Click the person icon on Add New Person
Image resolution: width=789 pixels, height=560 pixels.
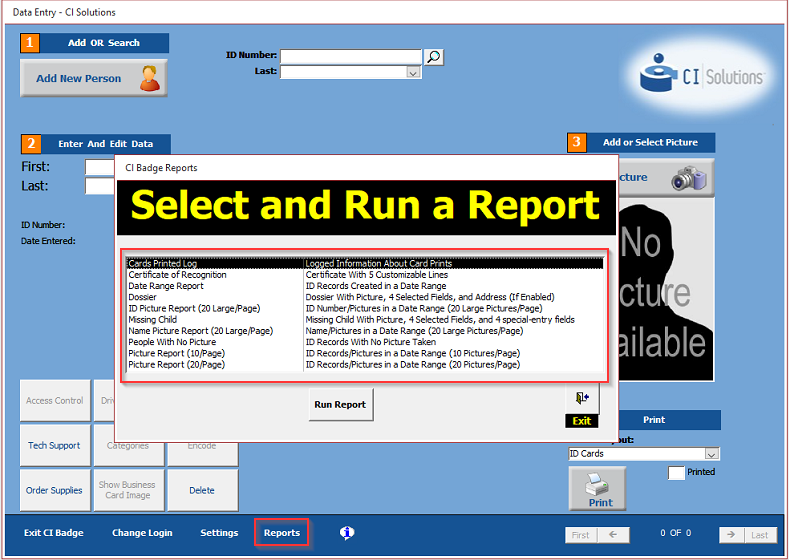pos(149,78)
